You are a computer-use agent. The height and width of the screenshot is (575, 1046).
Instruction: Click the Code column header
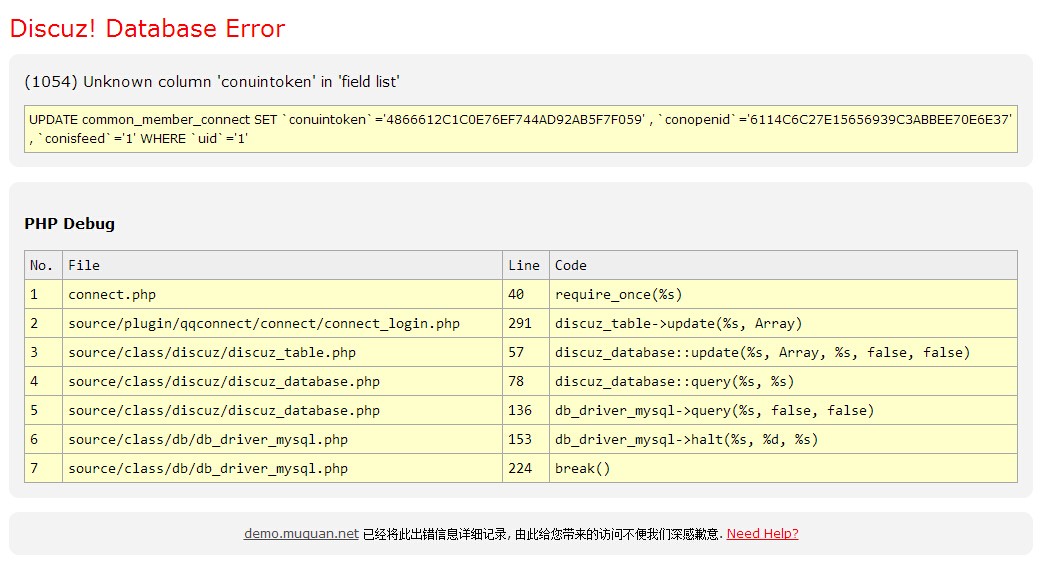(x=571, y=265)
